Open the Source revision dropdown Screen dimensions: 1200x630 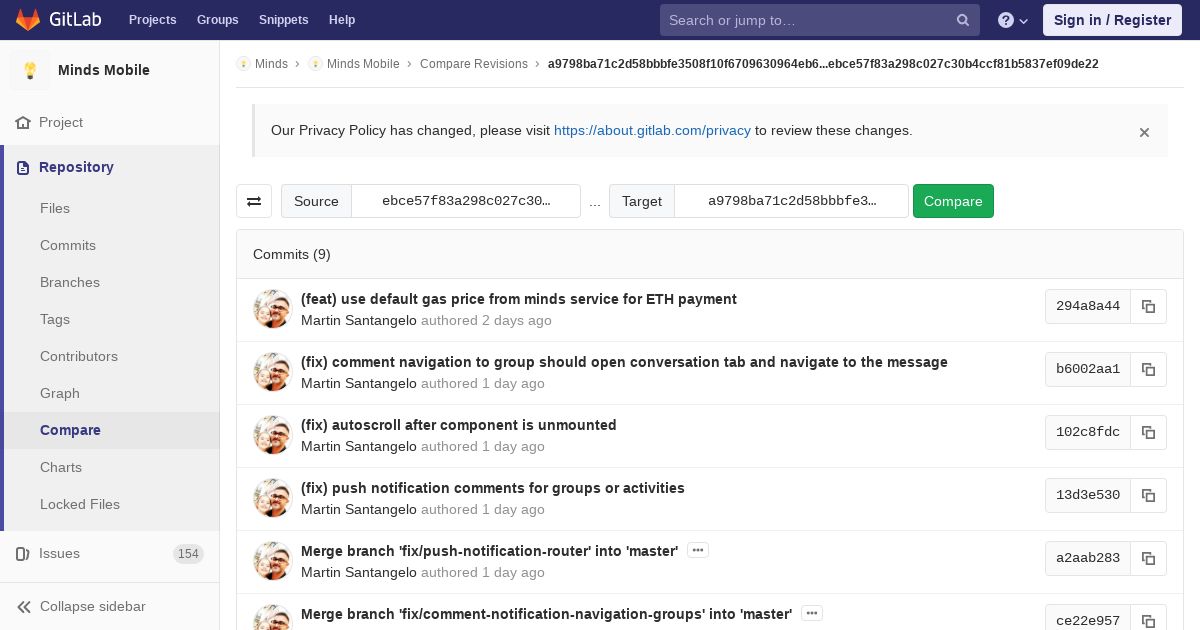466,201
